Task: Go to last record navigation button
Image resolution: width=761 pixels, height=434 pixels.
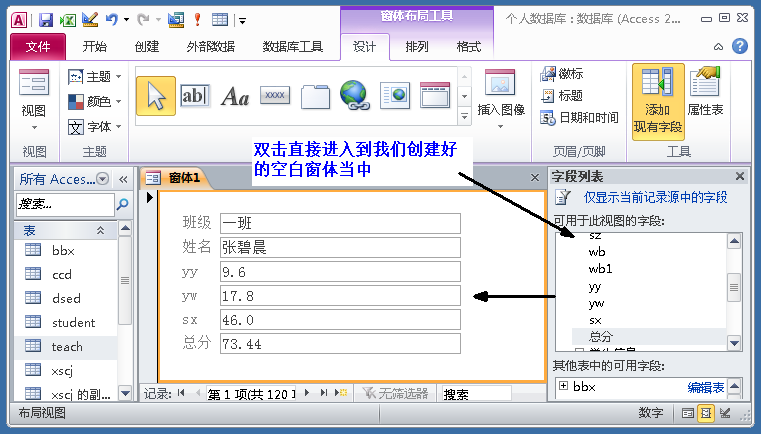Action: click(x=323, y=393)
